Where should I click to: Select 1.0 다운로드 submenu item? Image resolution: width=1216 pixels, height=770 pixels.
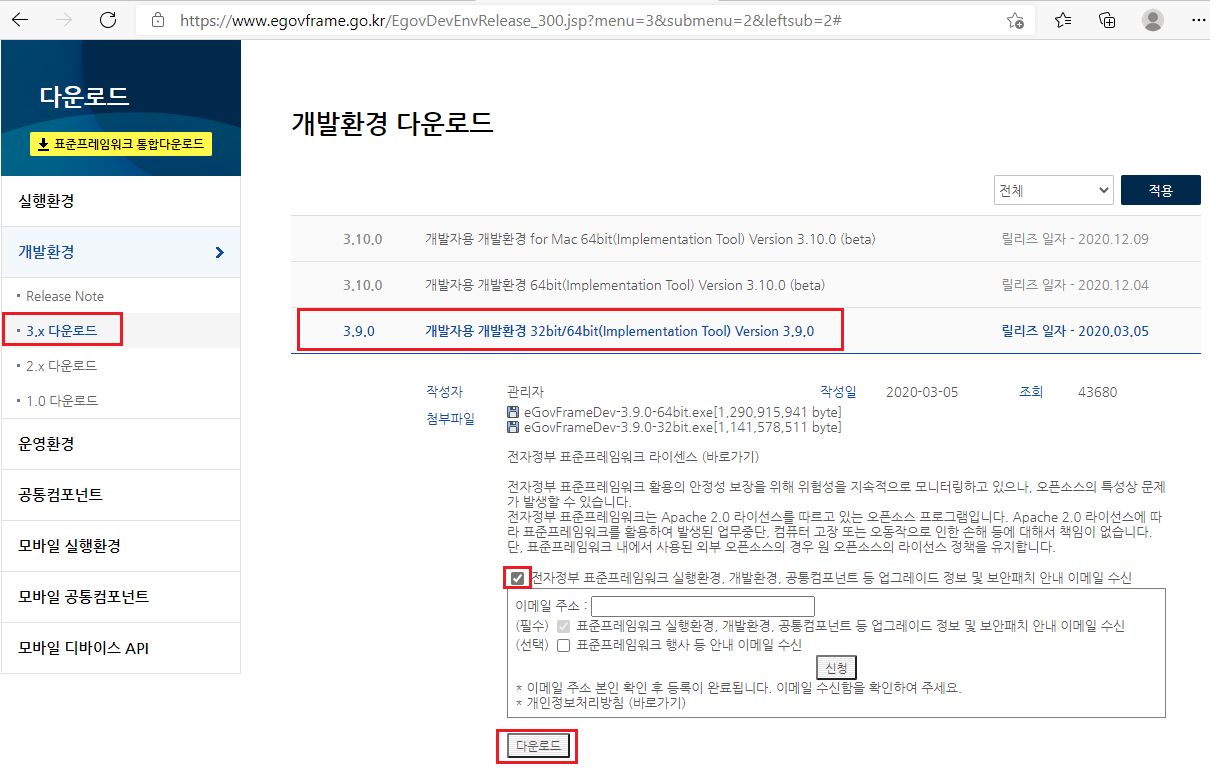(x=61, y=400)
